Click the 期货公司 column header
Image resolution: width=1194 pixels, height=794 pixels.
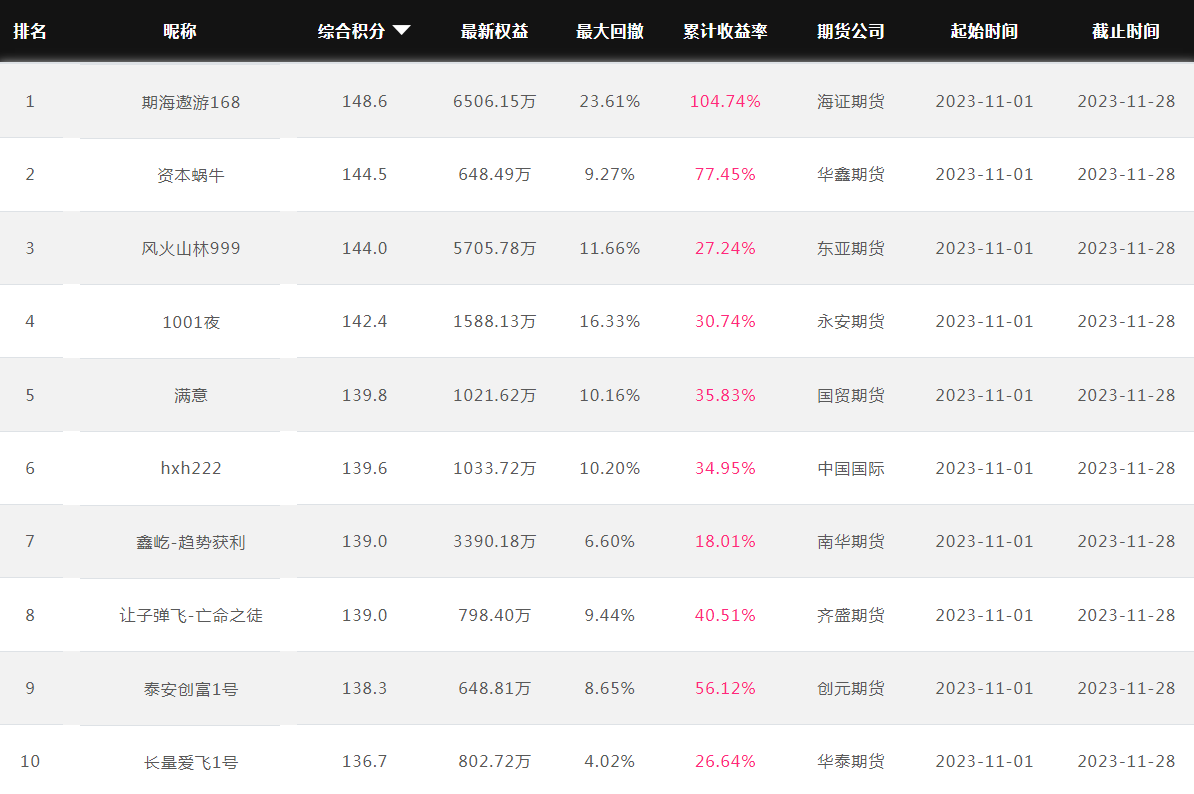851,31
